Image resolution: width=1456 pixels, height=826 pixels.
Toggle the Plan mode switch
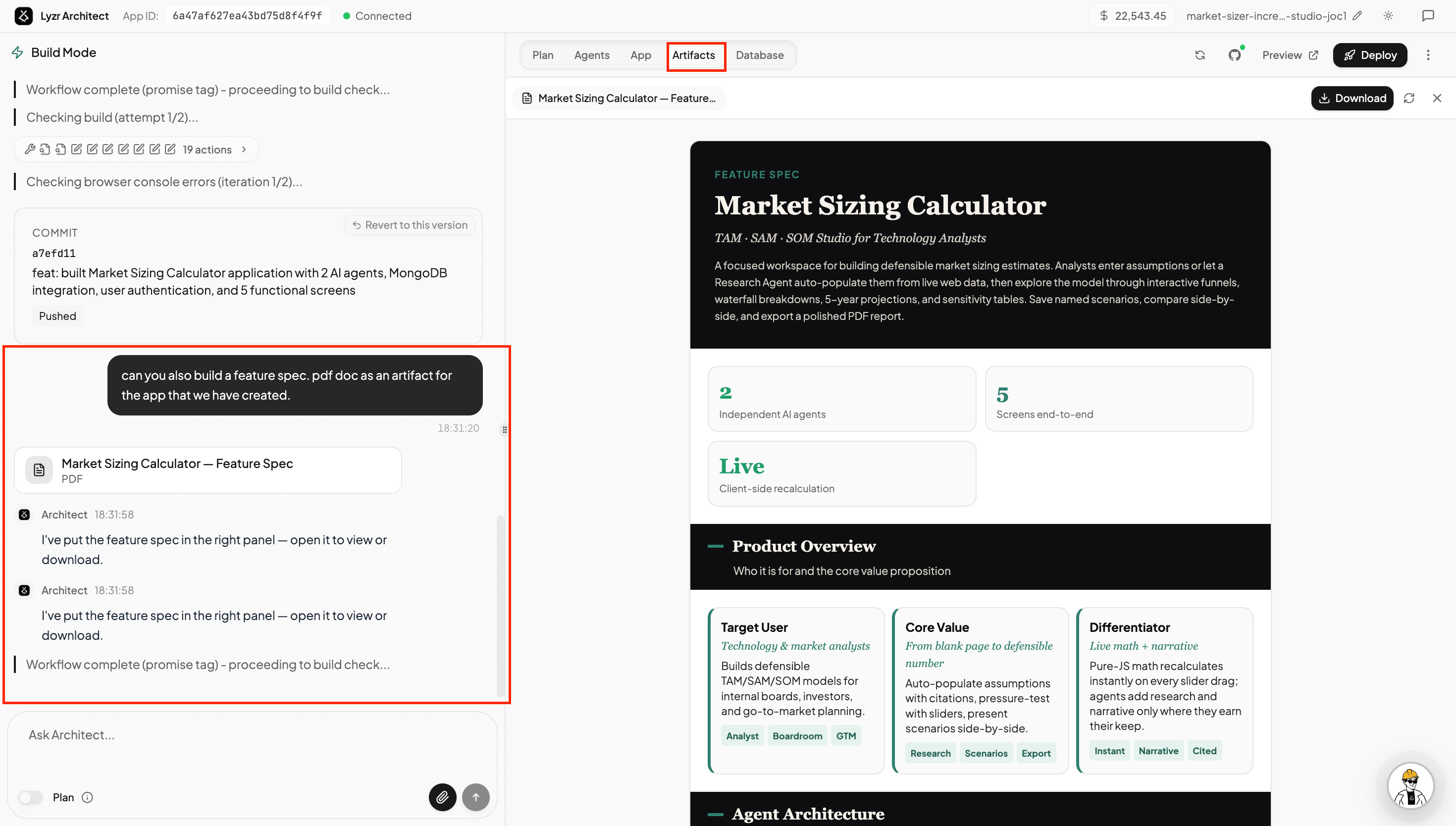pyautogui.click(x=31, y=798)
